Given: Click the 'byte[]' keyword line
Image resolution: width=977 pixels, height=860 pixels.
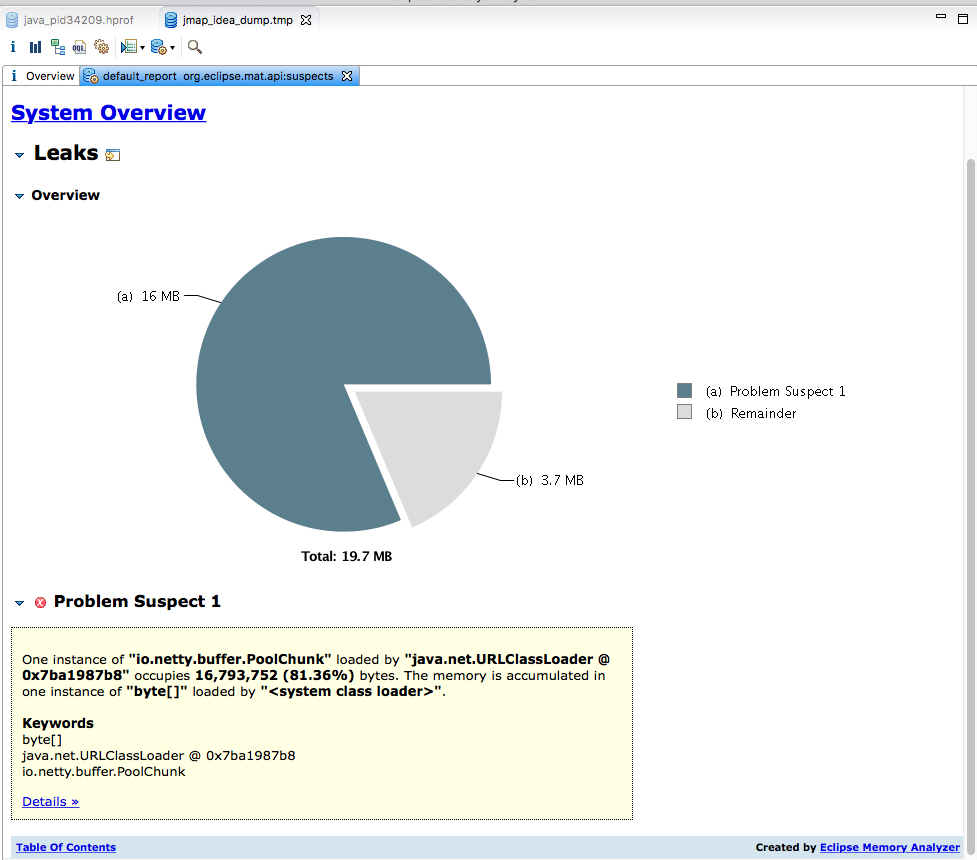Looking at the screenshot, I should click(42, 740).
